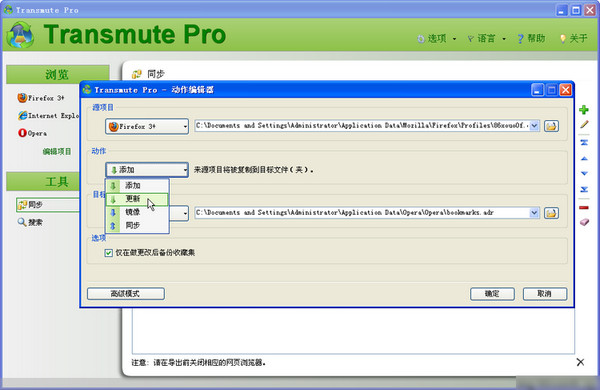
Task: Open the 语言 menu in header
Action: click(x=486, y=38)
